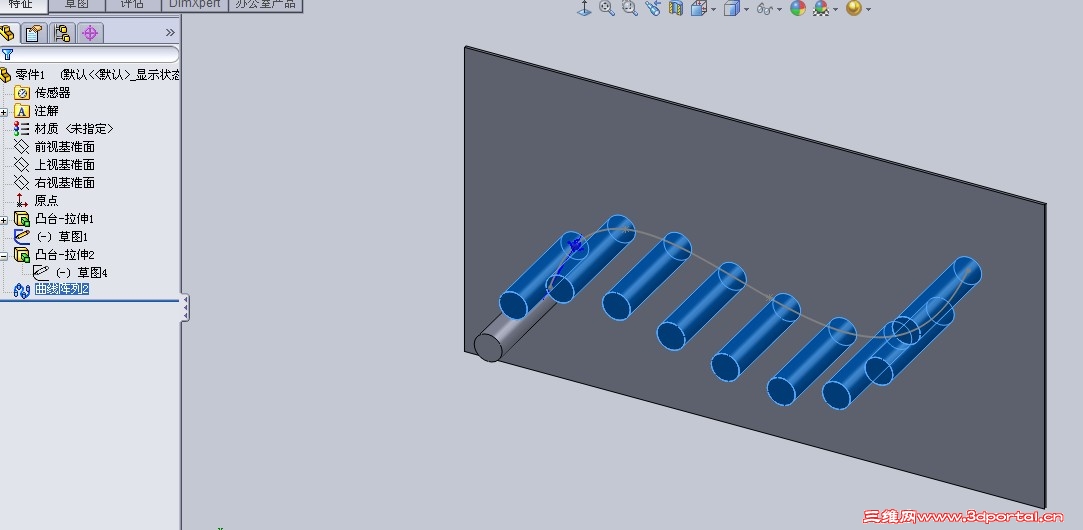Select the 原点 origin item
This screenshot has height=530, width=1083.
(46, 200)
